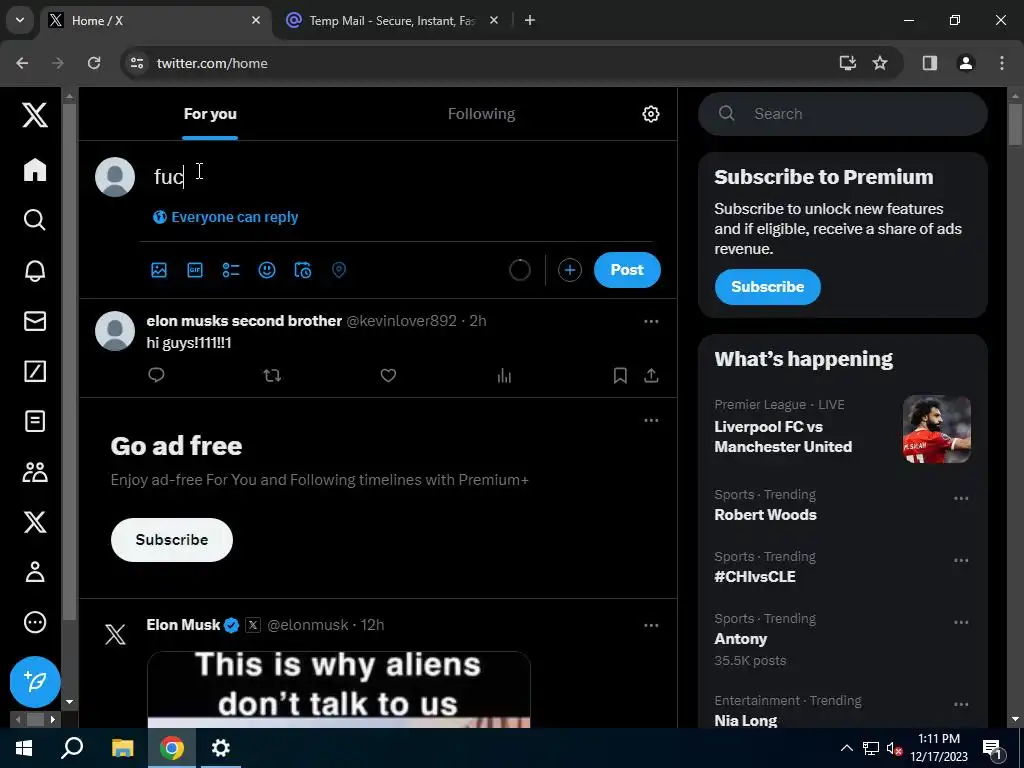Image resolution: width=1024 pixels, height=768 pixels.
Task: Open Settings gear in taskbar
Action: click(221, 748)
